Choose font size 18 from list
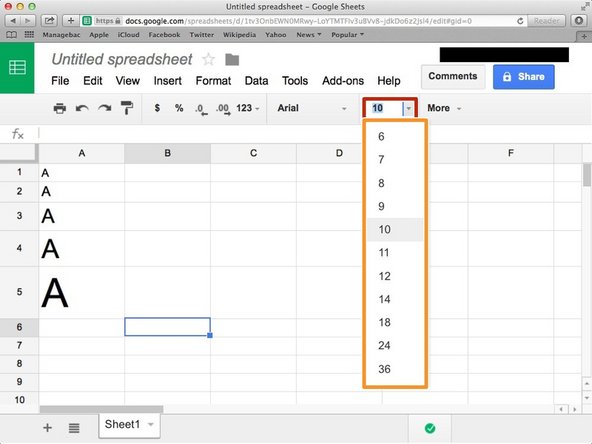592x444 pixels. 395,322
